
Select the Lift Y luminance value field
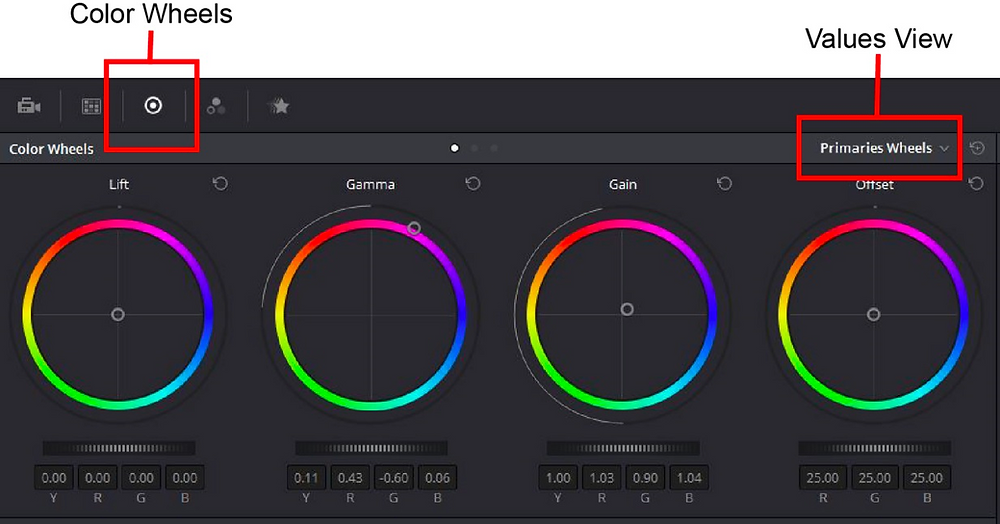54,477
